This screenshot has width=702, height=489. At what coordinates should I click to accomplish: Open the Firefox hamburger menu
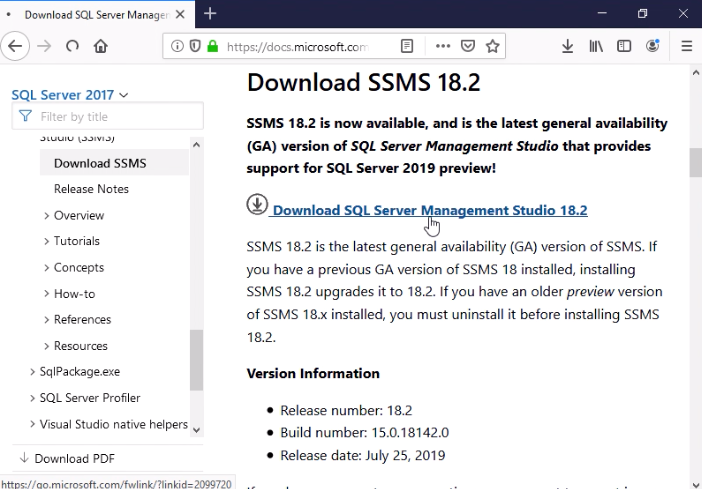[687, 46]
